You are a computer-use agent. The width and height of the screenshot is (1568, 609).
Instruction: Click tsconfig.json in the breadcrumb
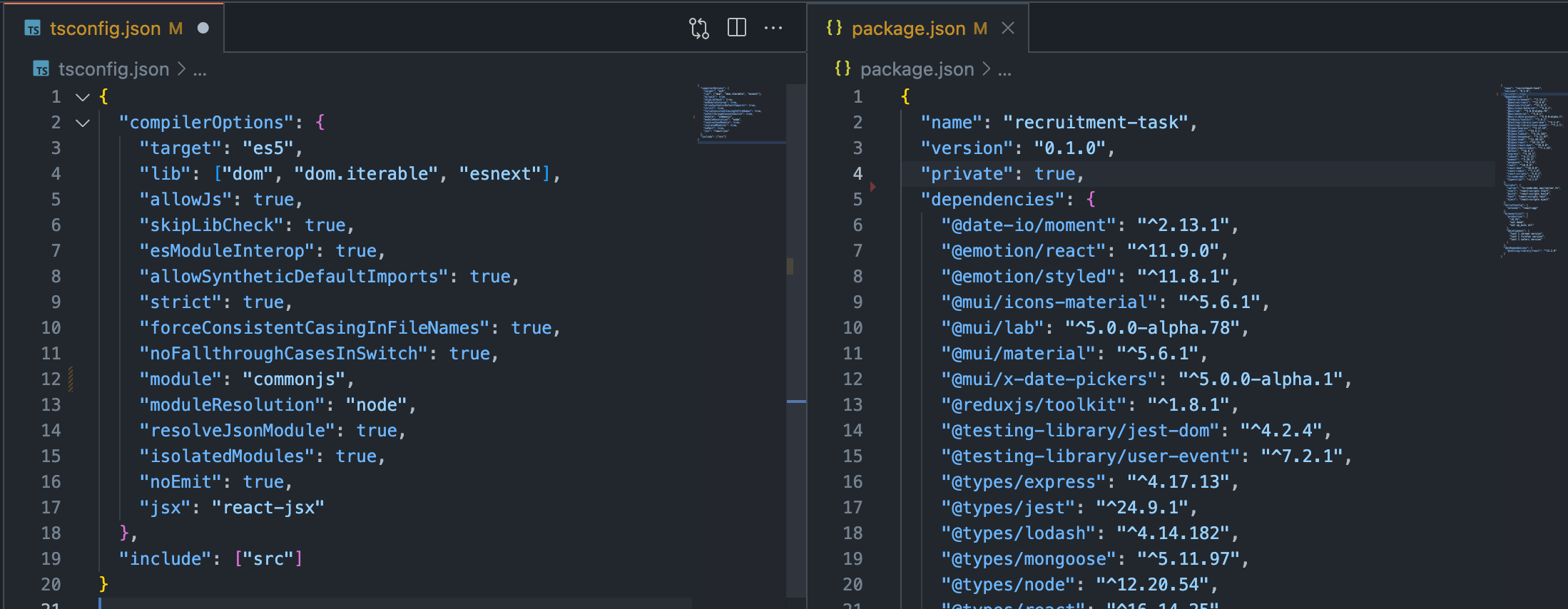[113, 69]
